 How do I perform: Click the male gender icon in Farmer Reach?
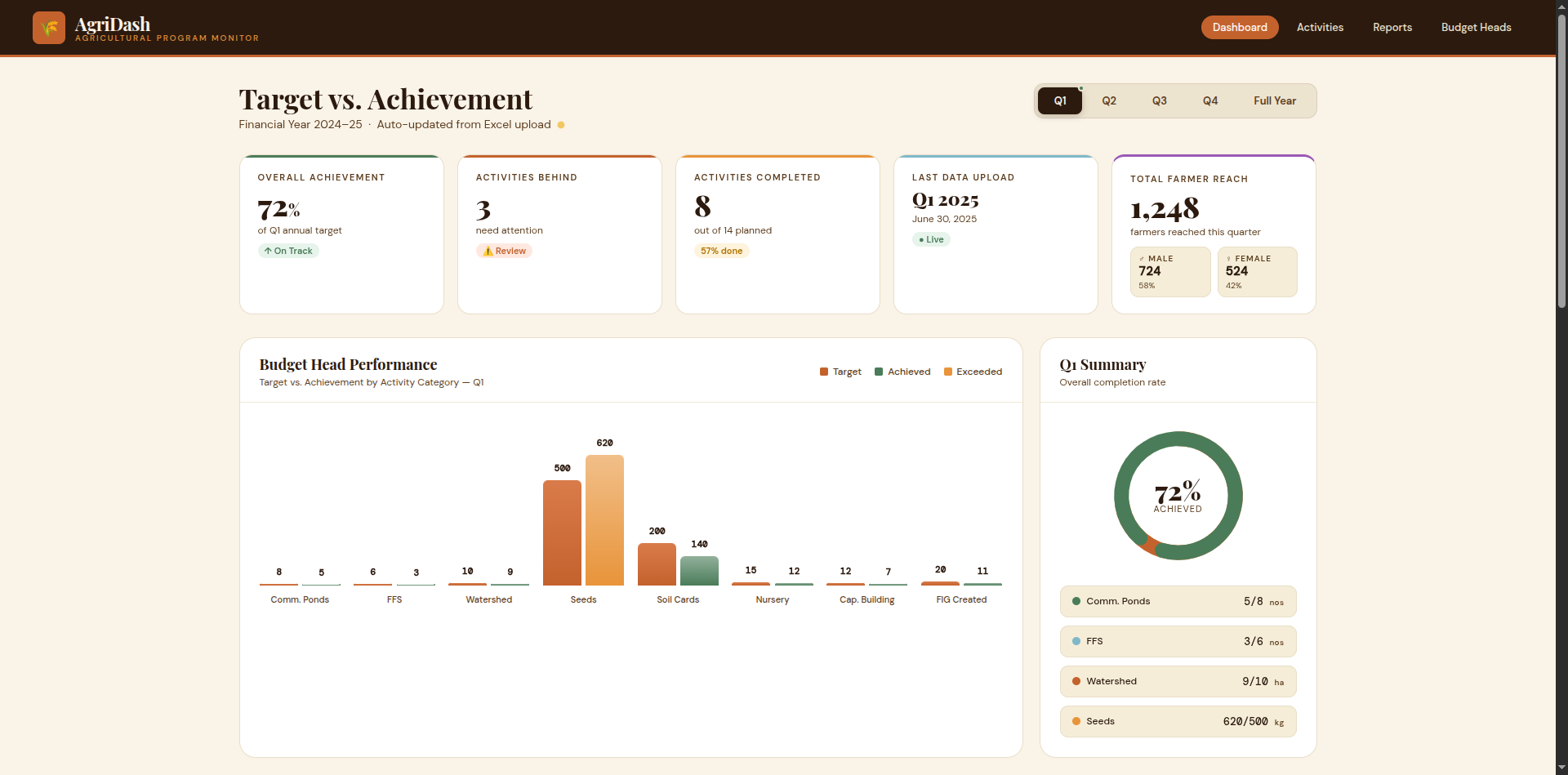point(1143,258)
